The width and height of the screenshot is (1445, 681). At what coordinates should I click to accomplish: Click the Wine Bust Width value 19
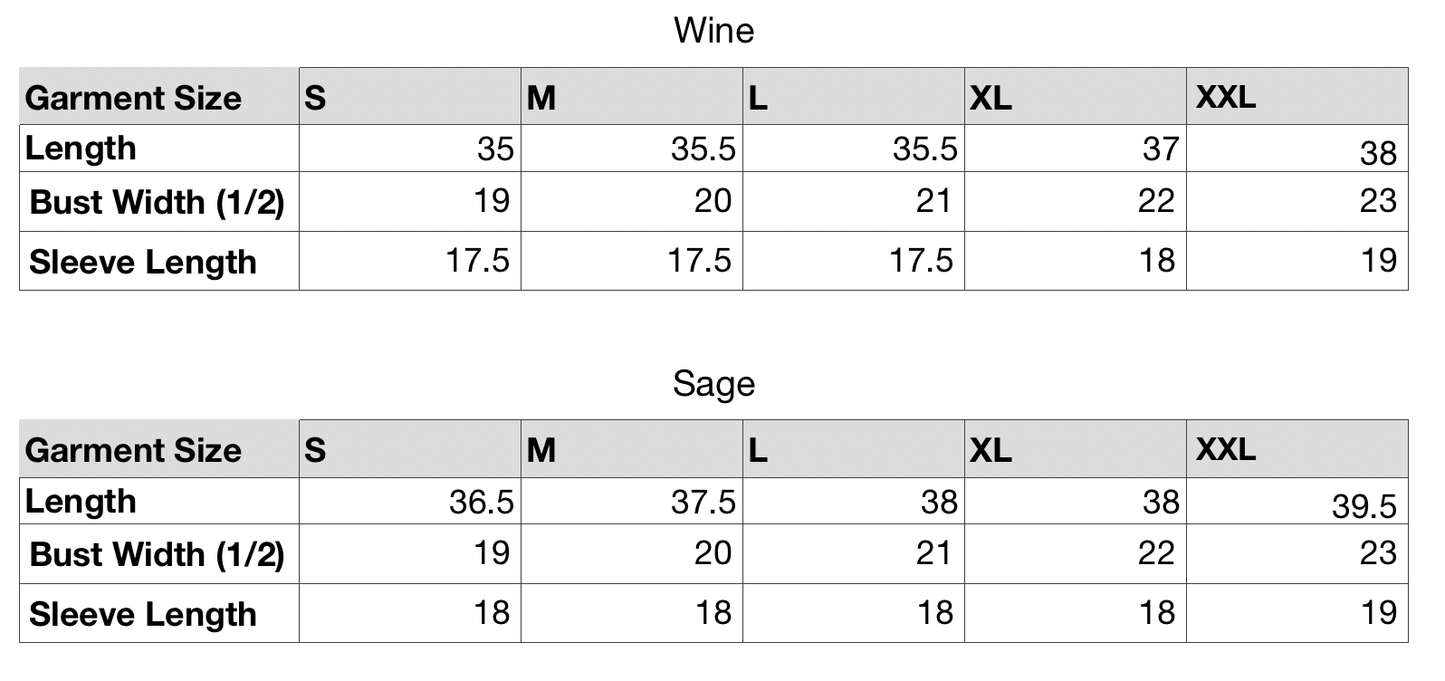pos(491,201)
